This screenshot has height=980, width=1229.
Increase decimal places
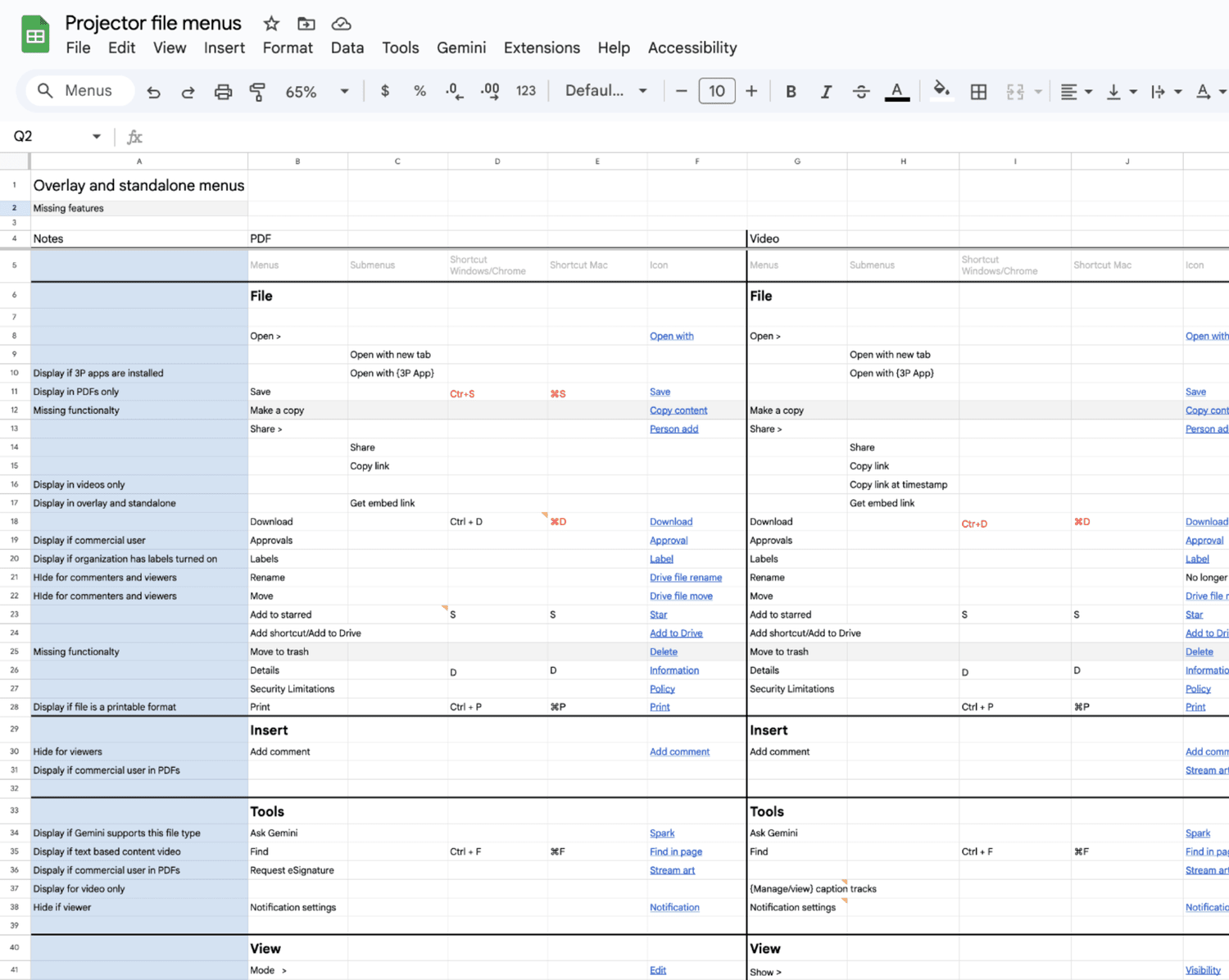pyautogui.click(x=489, y=91)
